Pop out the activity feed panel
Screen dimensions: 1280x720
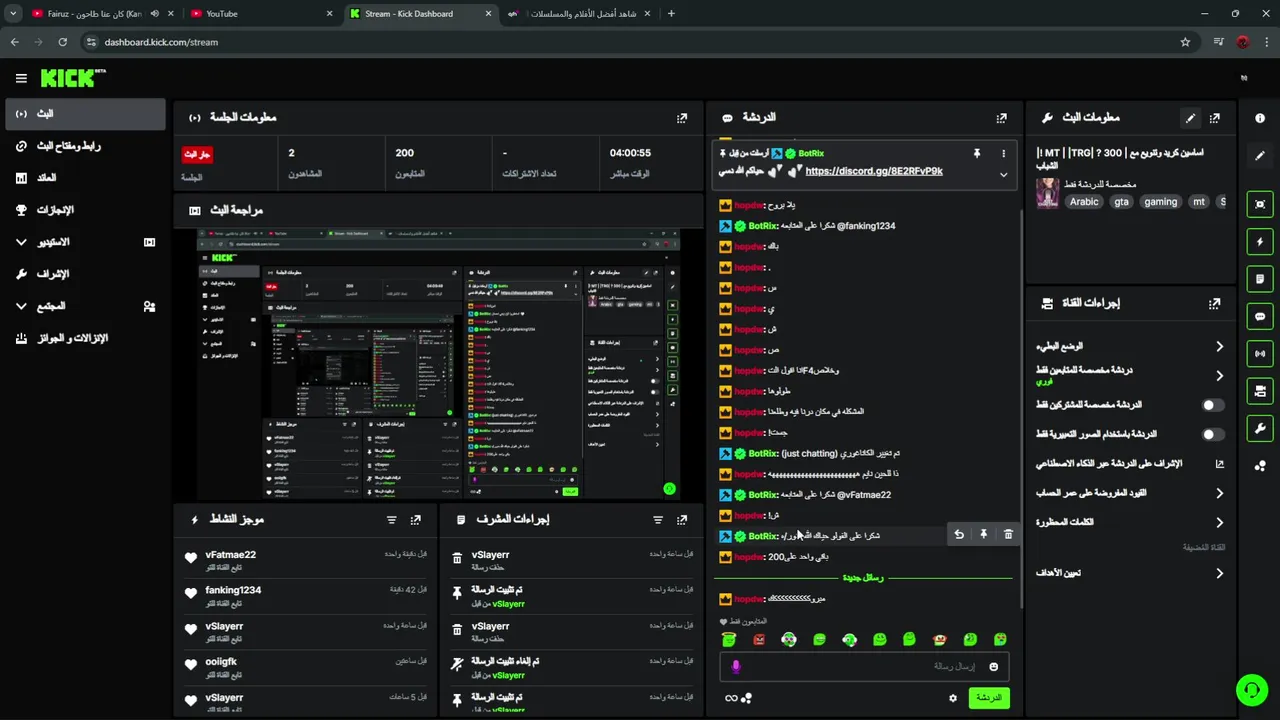click(x=415, y=520)
